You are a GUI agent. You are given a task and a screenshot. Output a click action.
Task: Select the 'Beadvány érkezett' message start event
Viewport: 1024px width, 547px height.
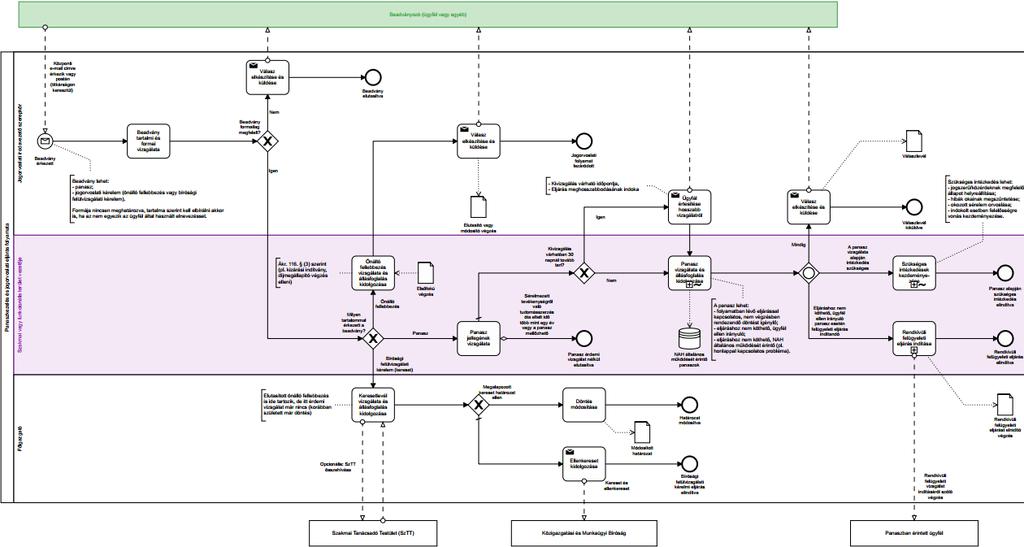coord(45,141)
